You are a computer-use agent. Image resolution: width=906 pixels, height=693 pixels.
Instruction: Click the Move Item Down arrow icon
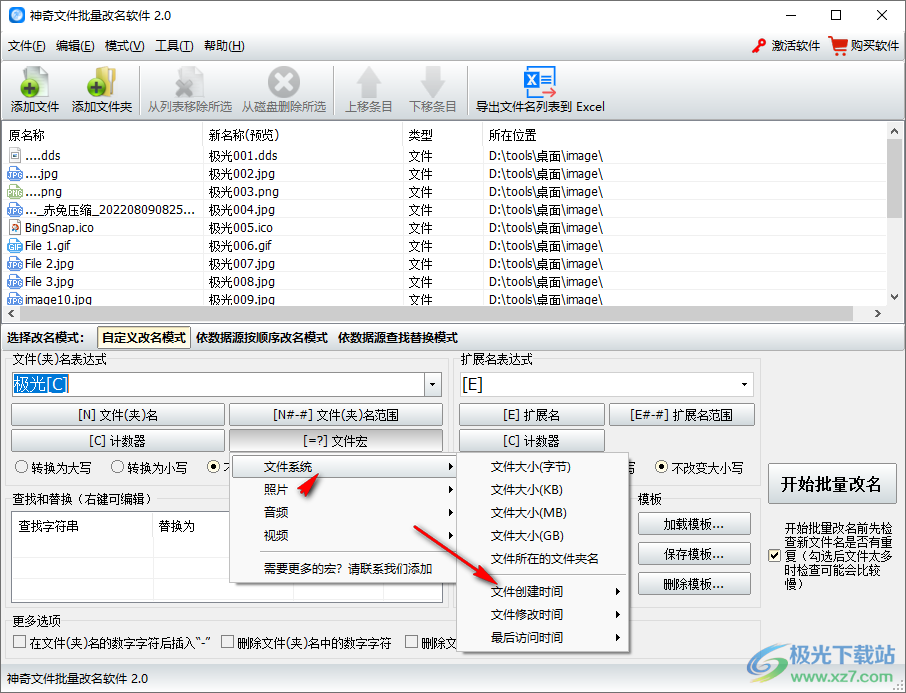(433, 83)
